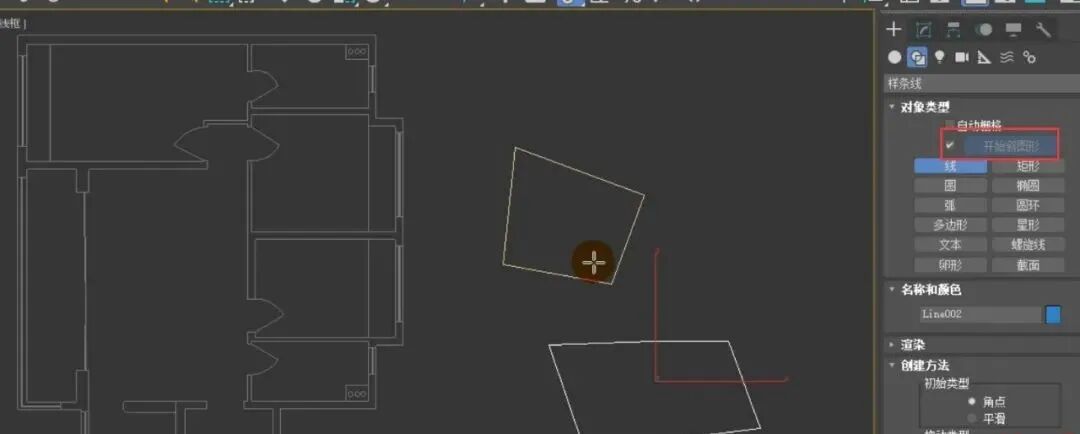
Task: Select the Systems category icon
Action: (x=1030, y=57)
